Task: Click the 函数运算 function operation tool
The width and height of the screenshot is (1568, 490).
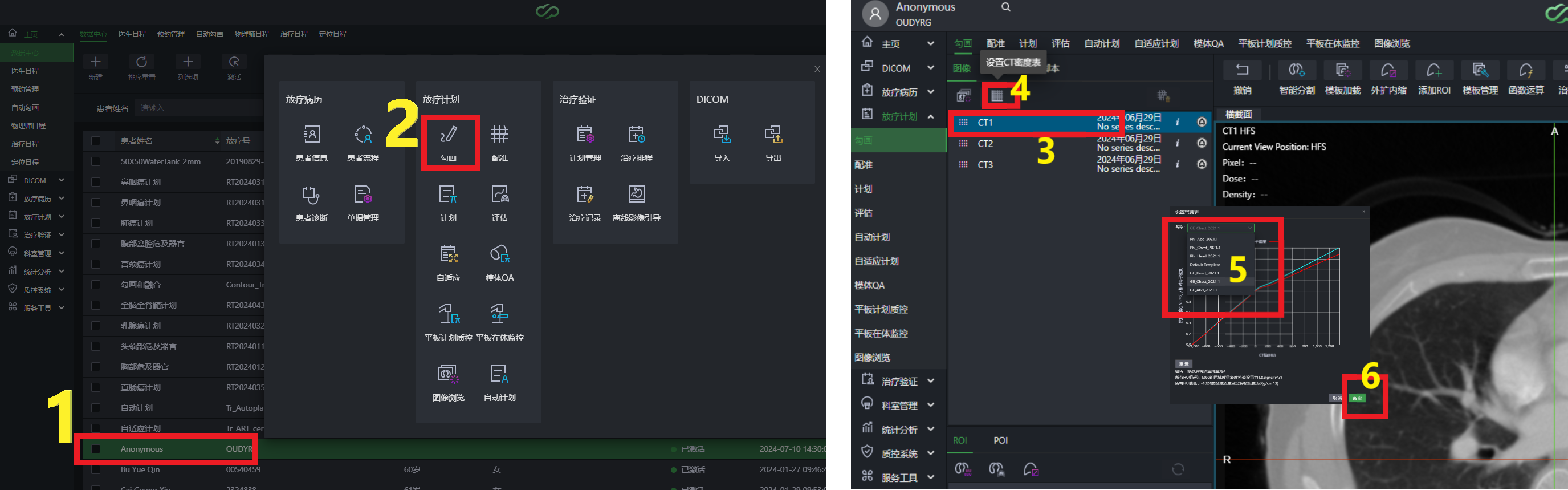Action: pos(1526,79)
